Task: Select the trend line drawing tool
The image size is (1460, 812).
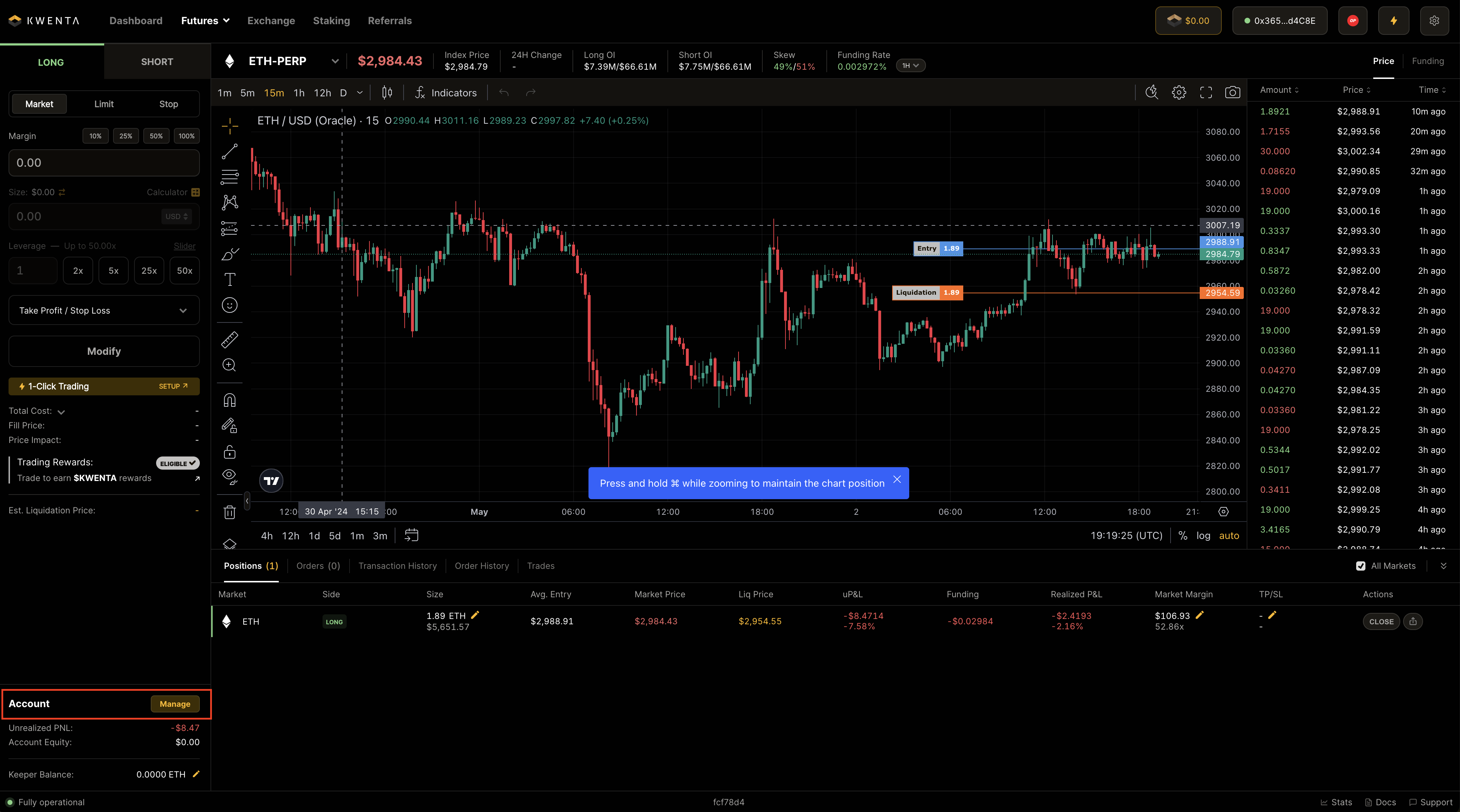Action: 230,151
